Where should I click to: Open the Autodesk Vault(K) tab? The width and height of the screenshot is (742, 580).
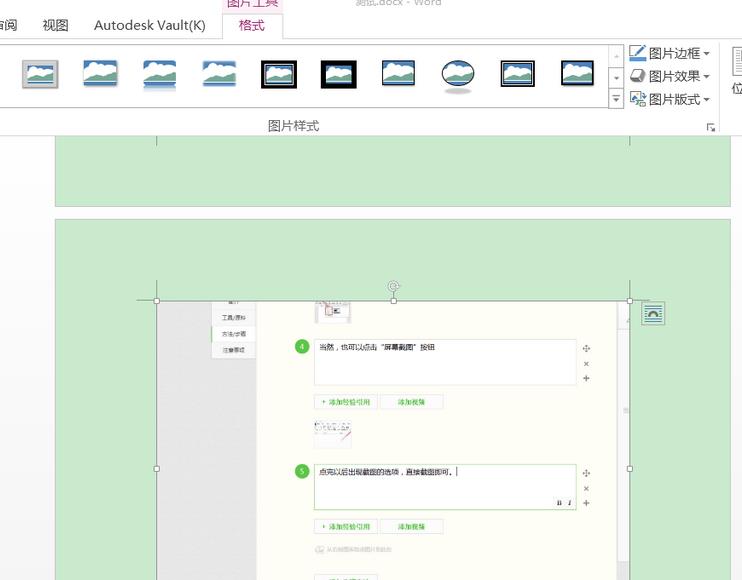tap(149, 26)
